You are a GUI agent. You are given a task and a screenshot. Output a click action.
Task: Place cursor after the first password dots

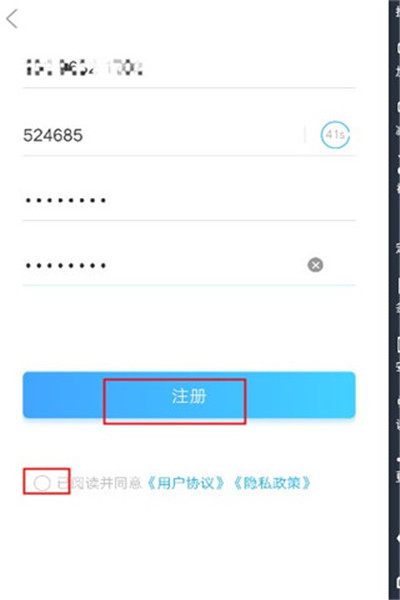pos(108,200)
